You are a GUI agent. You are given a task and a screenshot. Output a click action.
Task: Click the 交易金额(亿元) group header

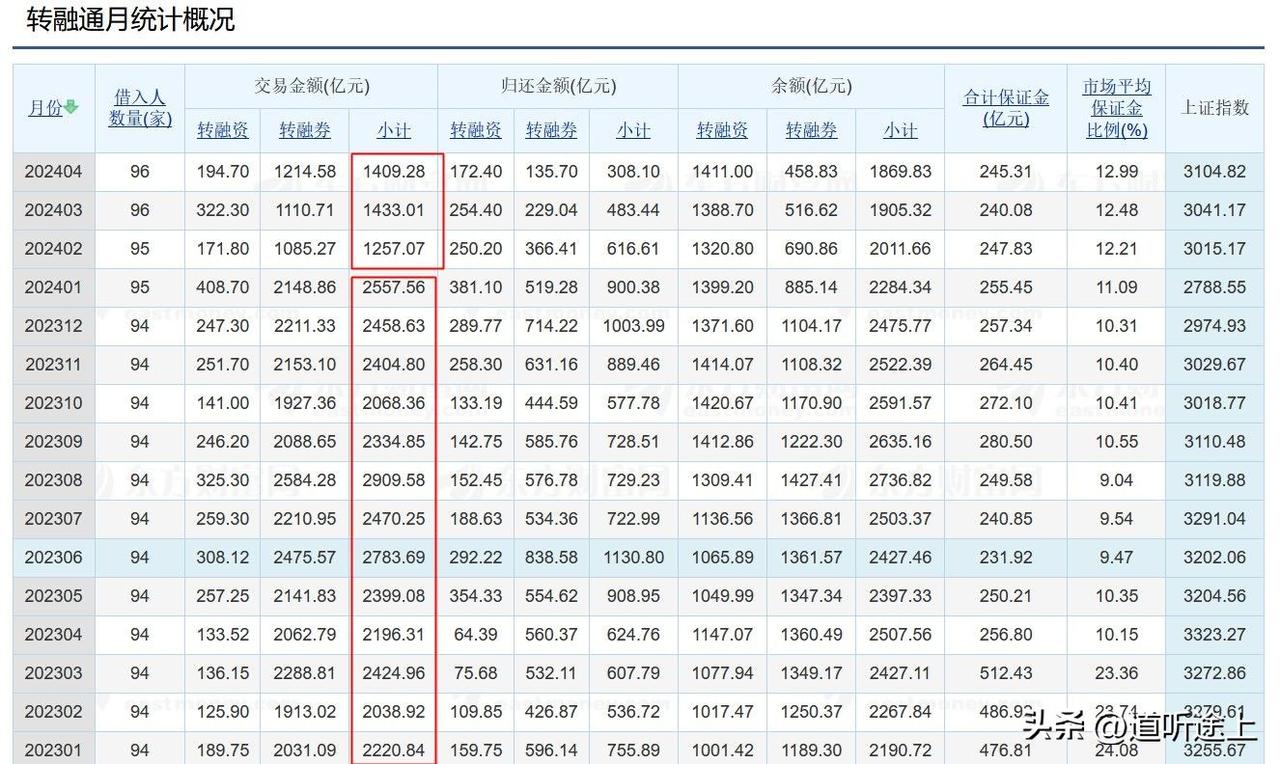pos(311,86)
